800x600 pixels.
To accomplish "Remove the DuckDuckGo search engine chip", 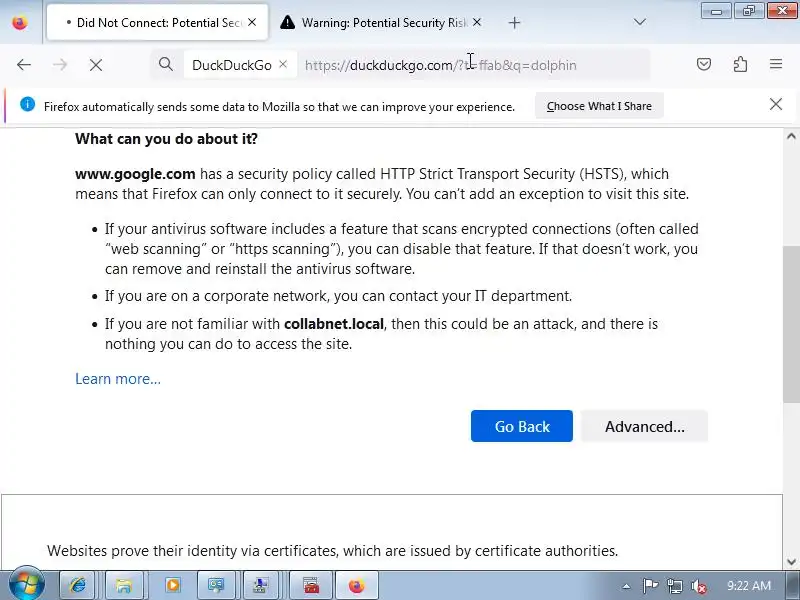I will click(283, 64).
